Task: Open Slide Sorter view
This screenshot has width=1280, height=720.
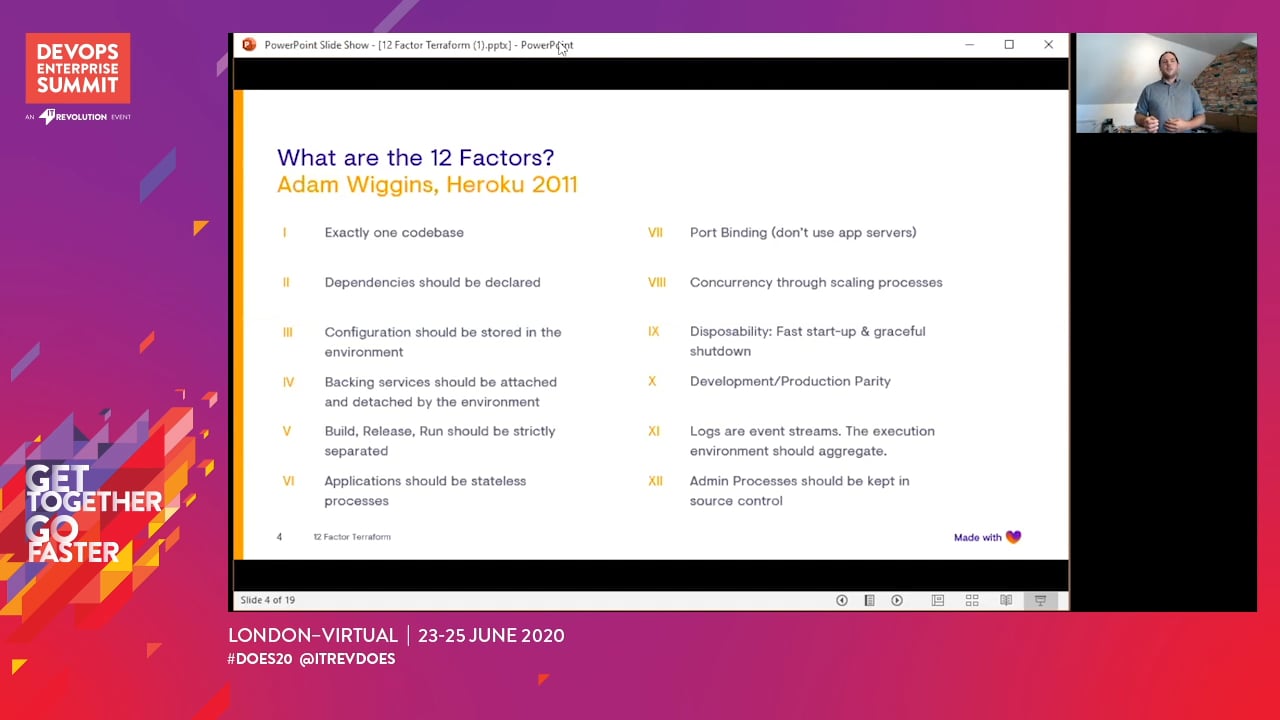Action: [x=972, y=600]
